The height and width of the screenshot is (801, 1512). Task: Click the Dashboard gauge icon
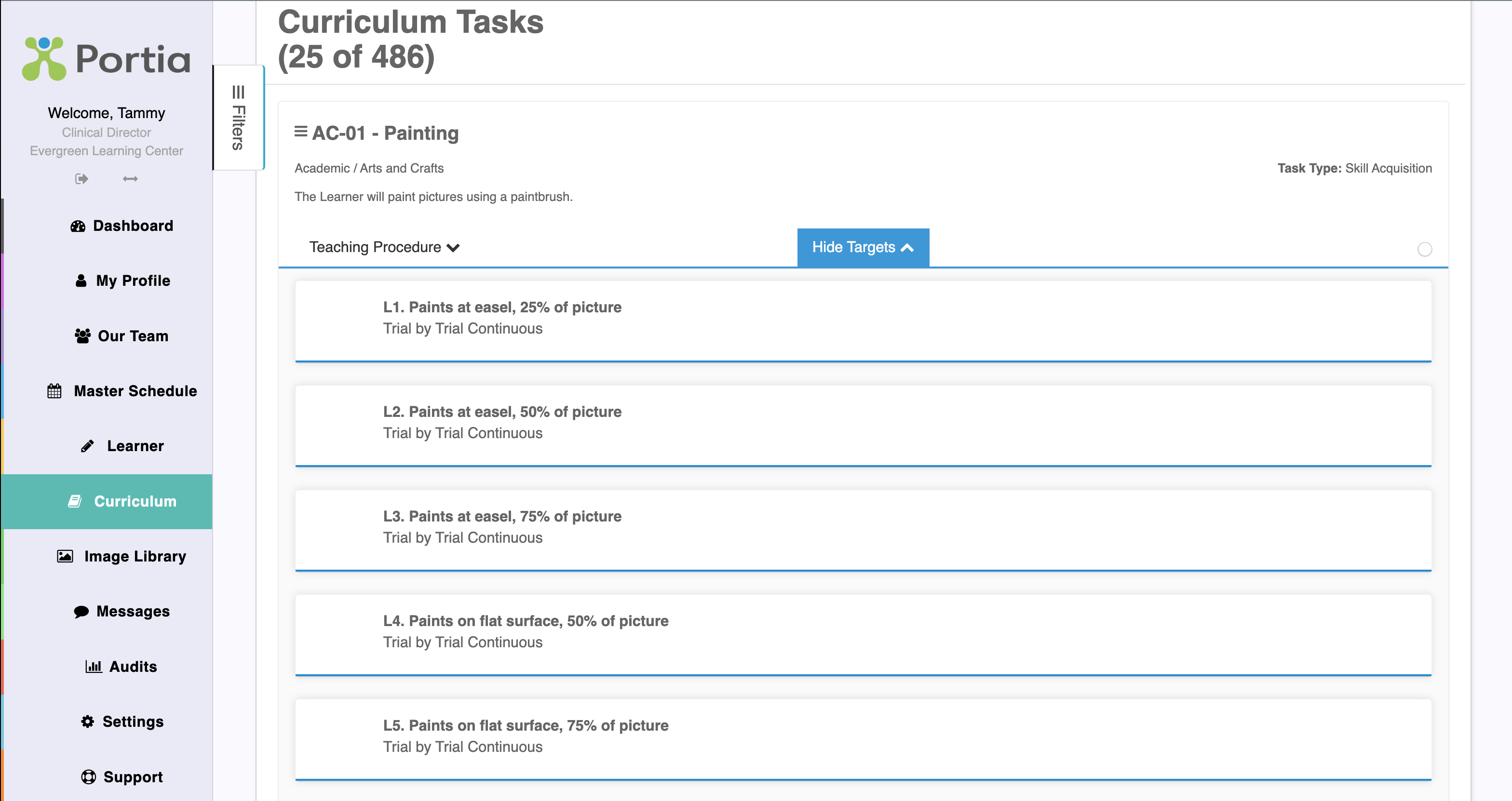coord(78,227)
